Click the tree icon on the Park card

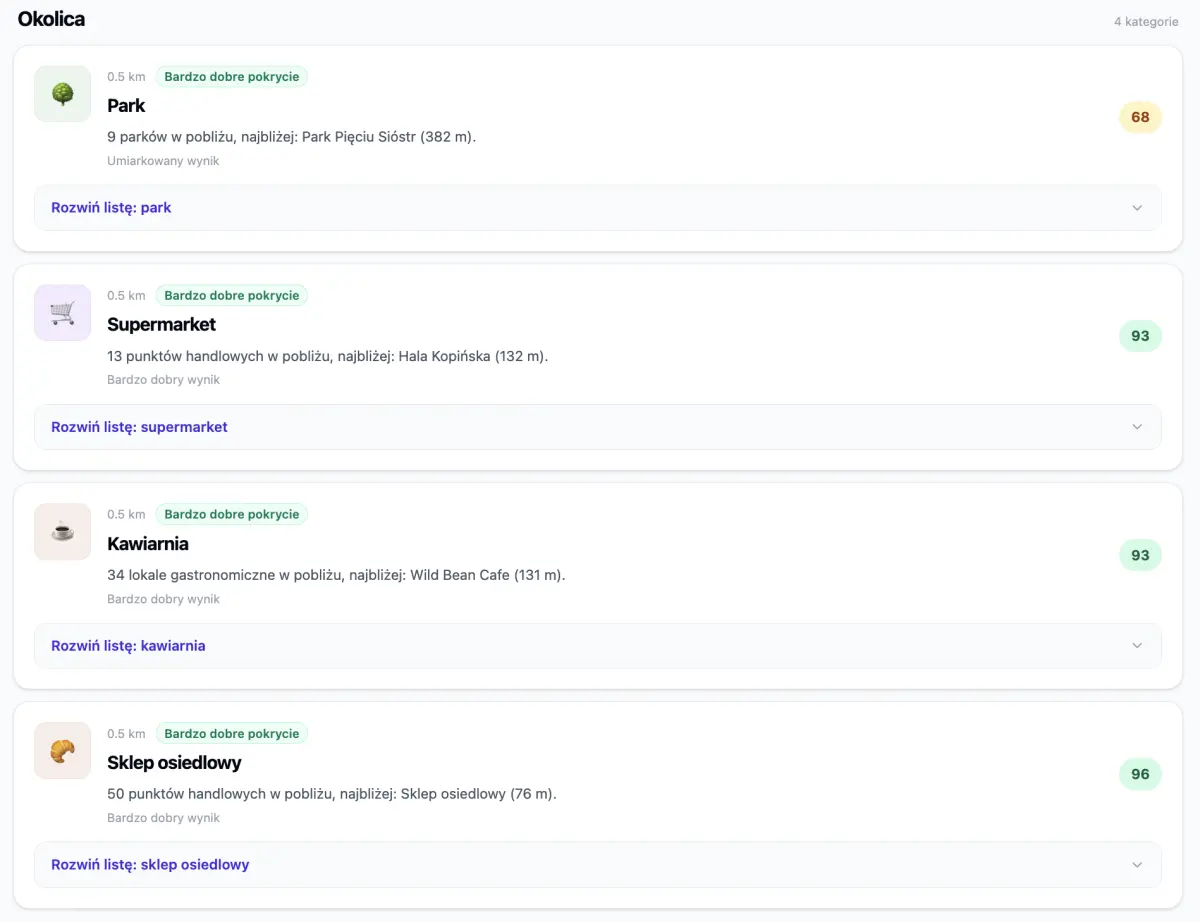(x=62, y=94)
